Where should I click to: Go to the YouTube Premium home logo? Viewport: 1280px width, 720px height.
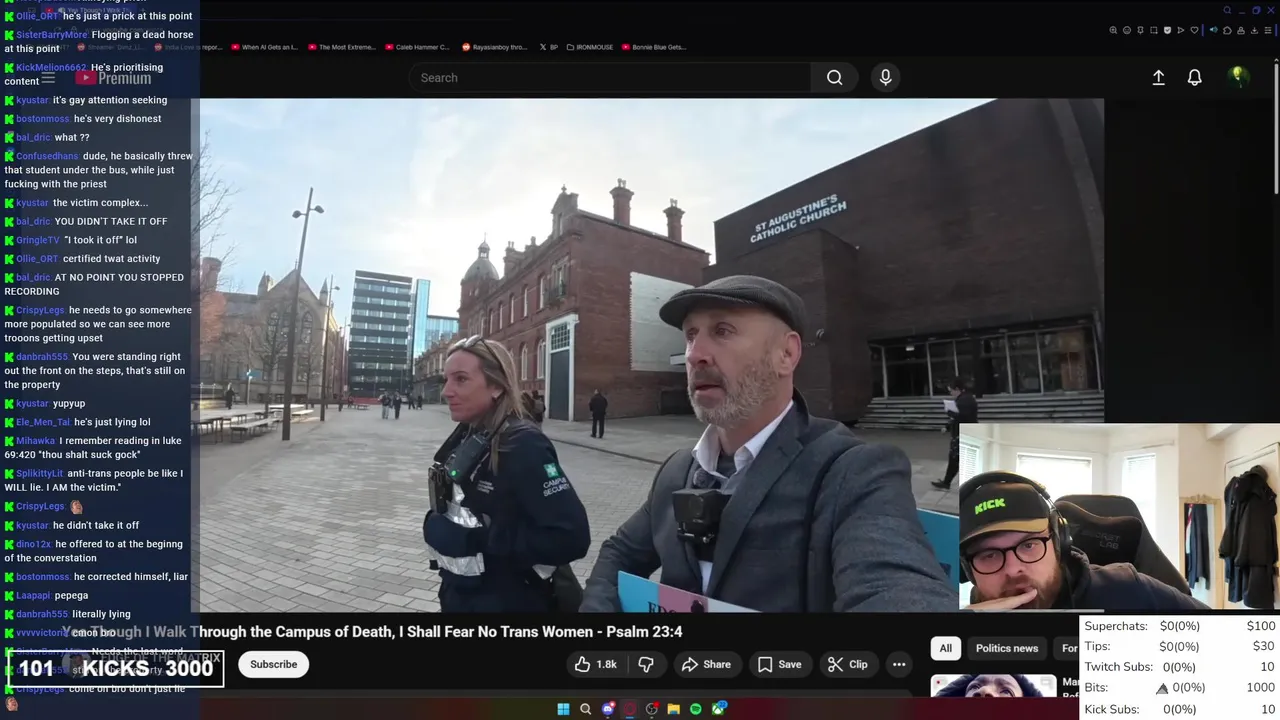pyautogui.click(x=113, y=78)
